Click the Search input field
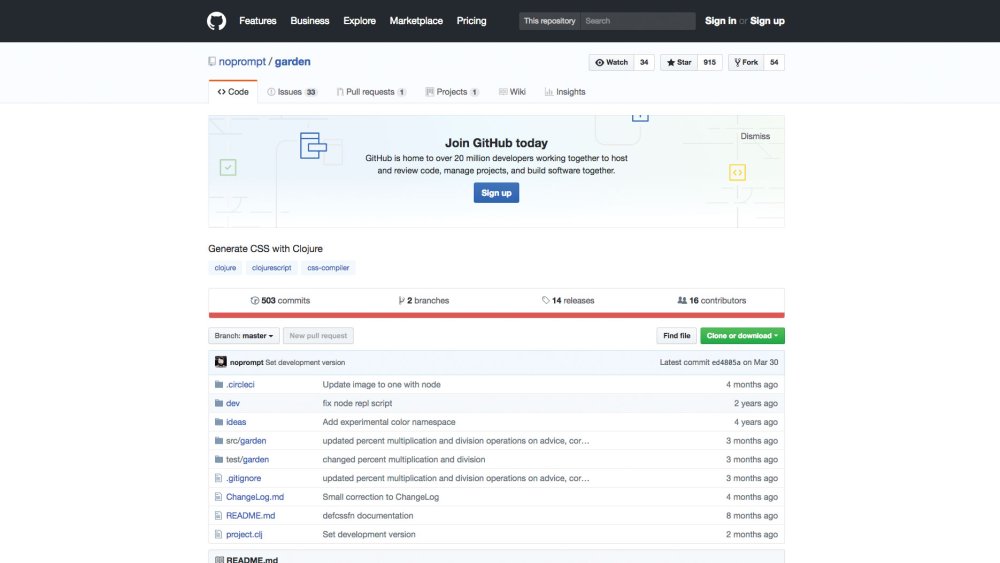Image resolution: width=1000 pixels, height=563 pixels. pos(637,21)
